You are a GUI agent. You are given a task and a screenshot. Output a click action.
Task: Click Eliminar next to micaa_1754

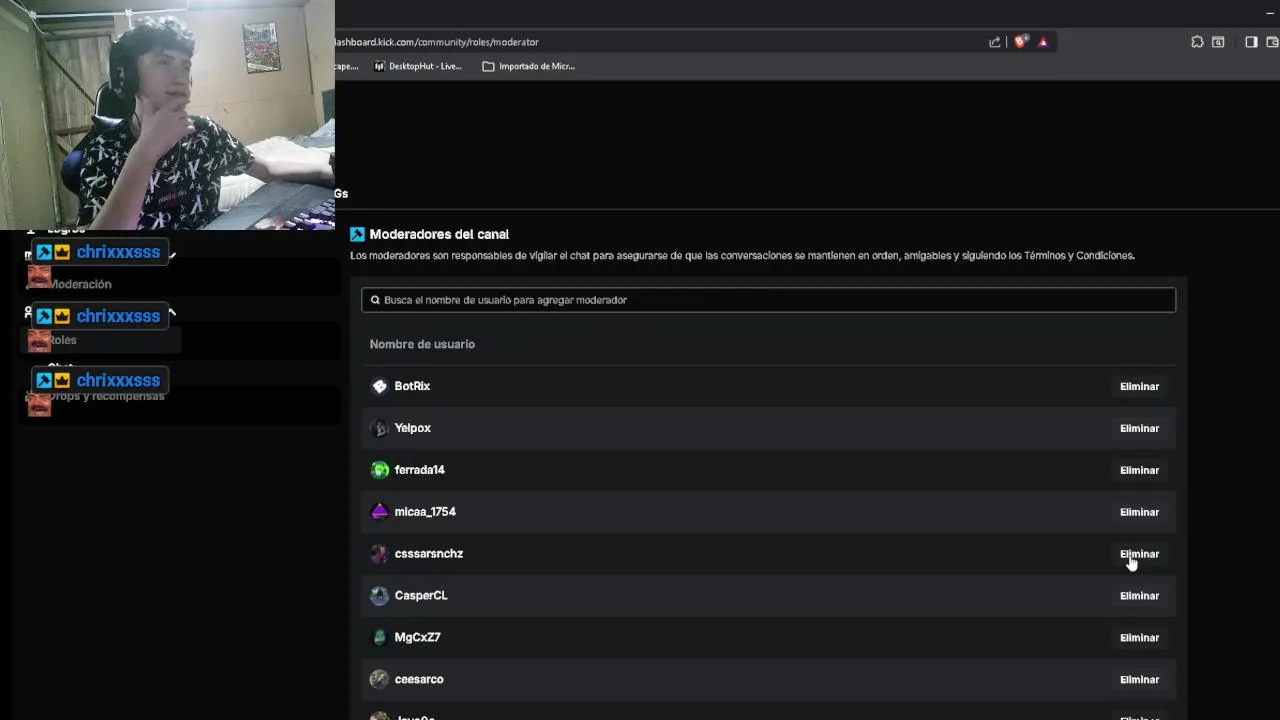(1139, 512)
